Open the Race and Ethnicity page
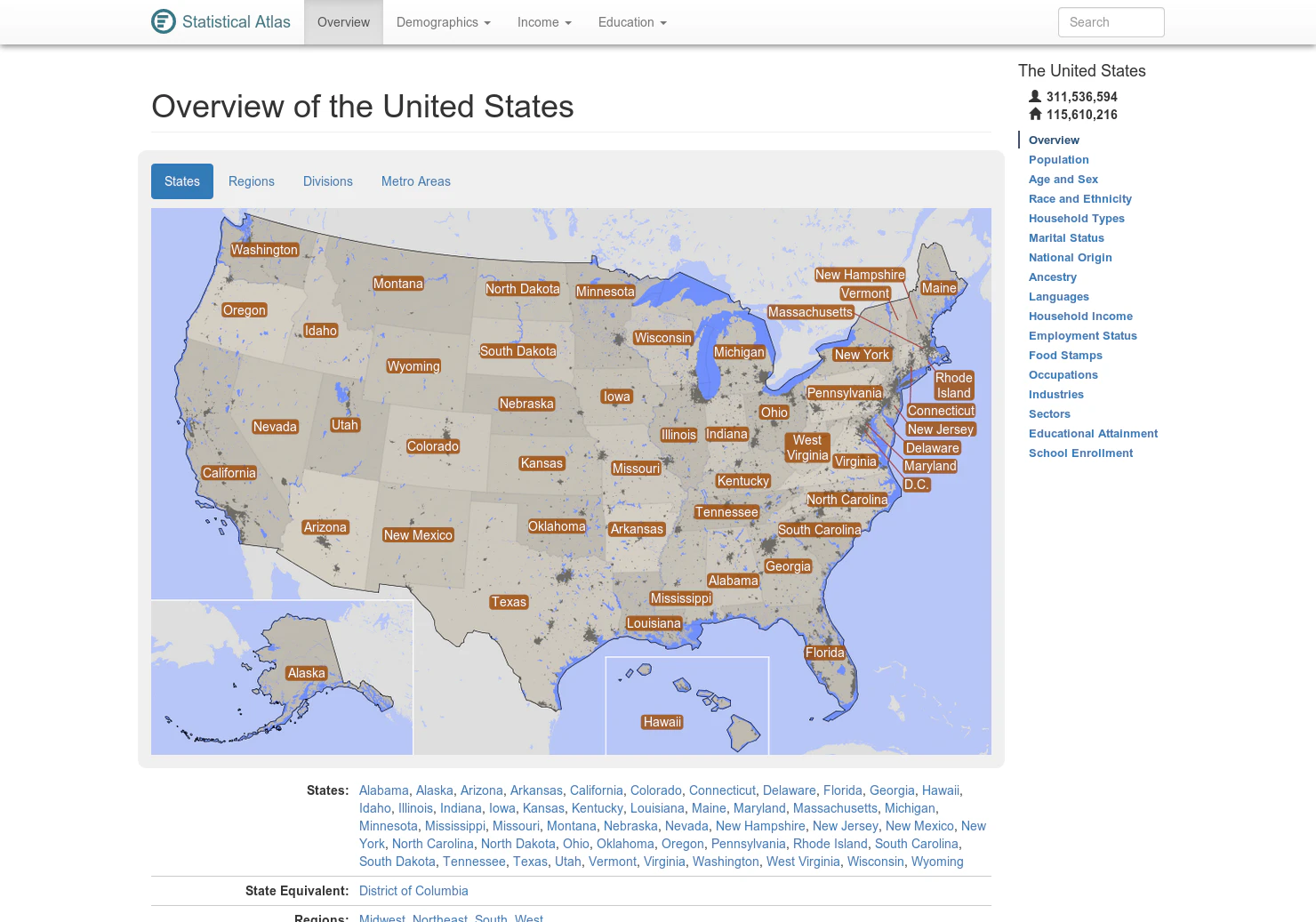 point(1080,198)
